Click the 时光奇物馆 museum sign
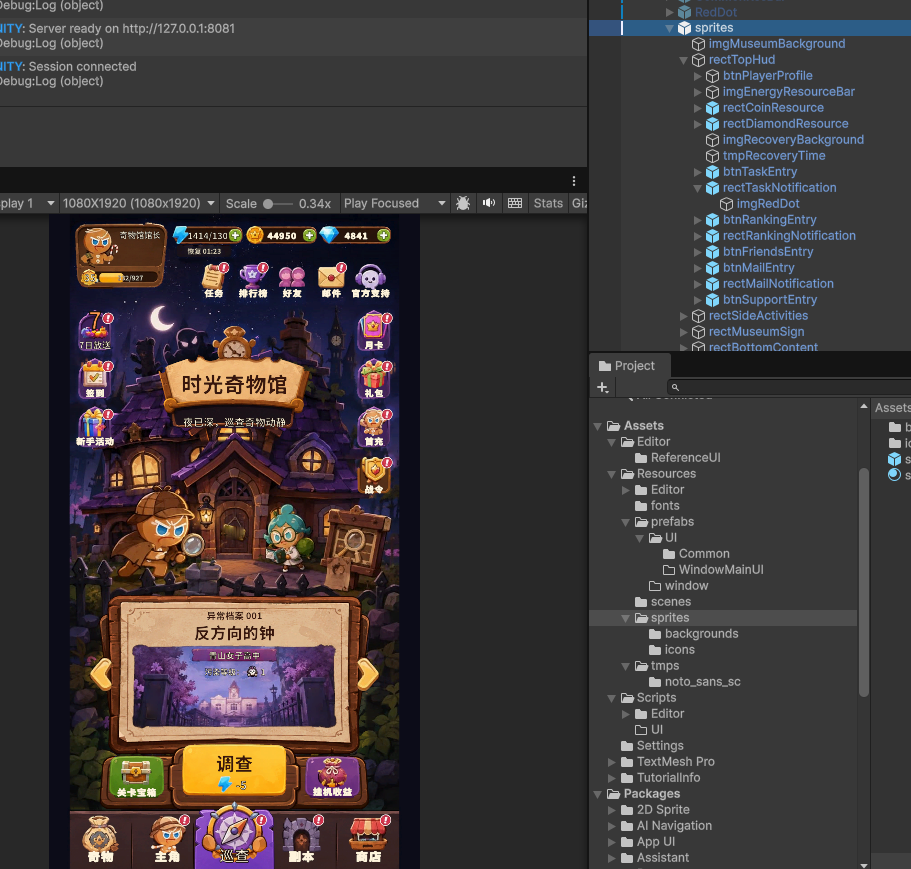 [234, 385]
